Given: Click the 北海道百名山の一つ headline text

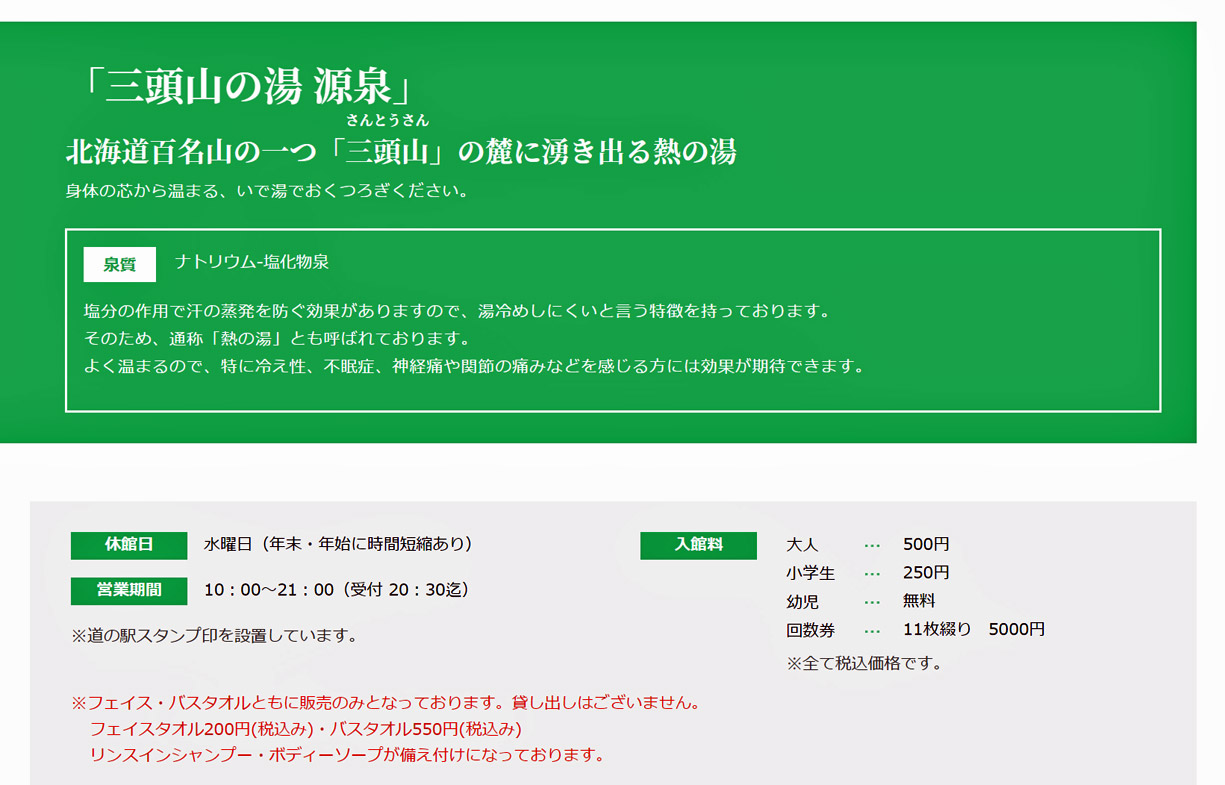Looking at the screenshot, I should point(400,152).
